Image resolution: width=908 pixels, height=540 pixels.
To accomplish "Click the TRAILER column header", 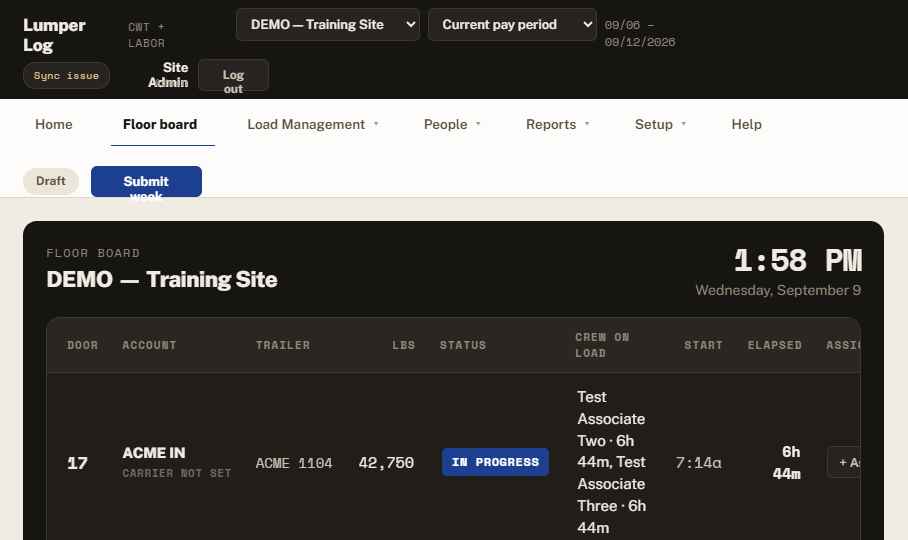I will click(283, 345).
